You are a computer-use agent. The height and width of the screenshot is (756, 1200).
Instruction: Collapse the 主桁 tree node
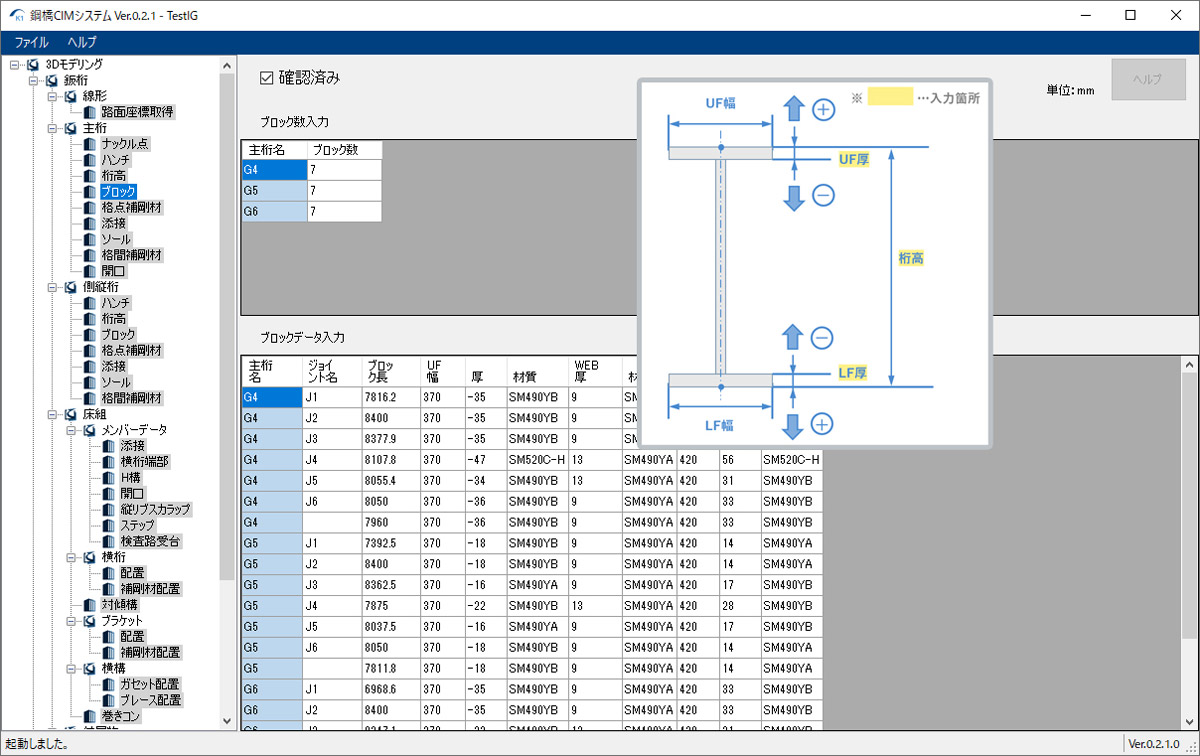(x=52, y=128)
